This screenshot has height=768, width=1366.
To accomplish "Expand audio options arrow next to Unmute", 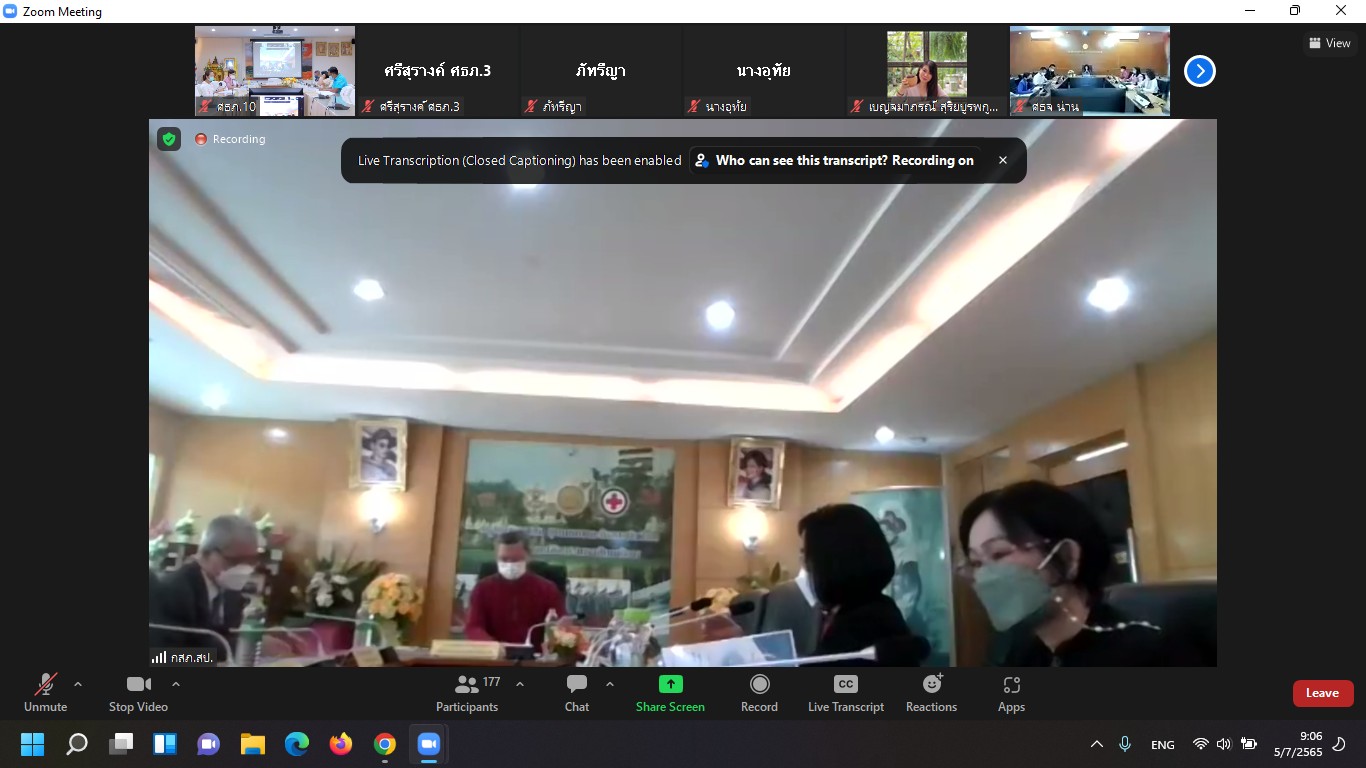I will point(78,684).
